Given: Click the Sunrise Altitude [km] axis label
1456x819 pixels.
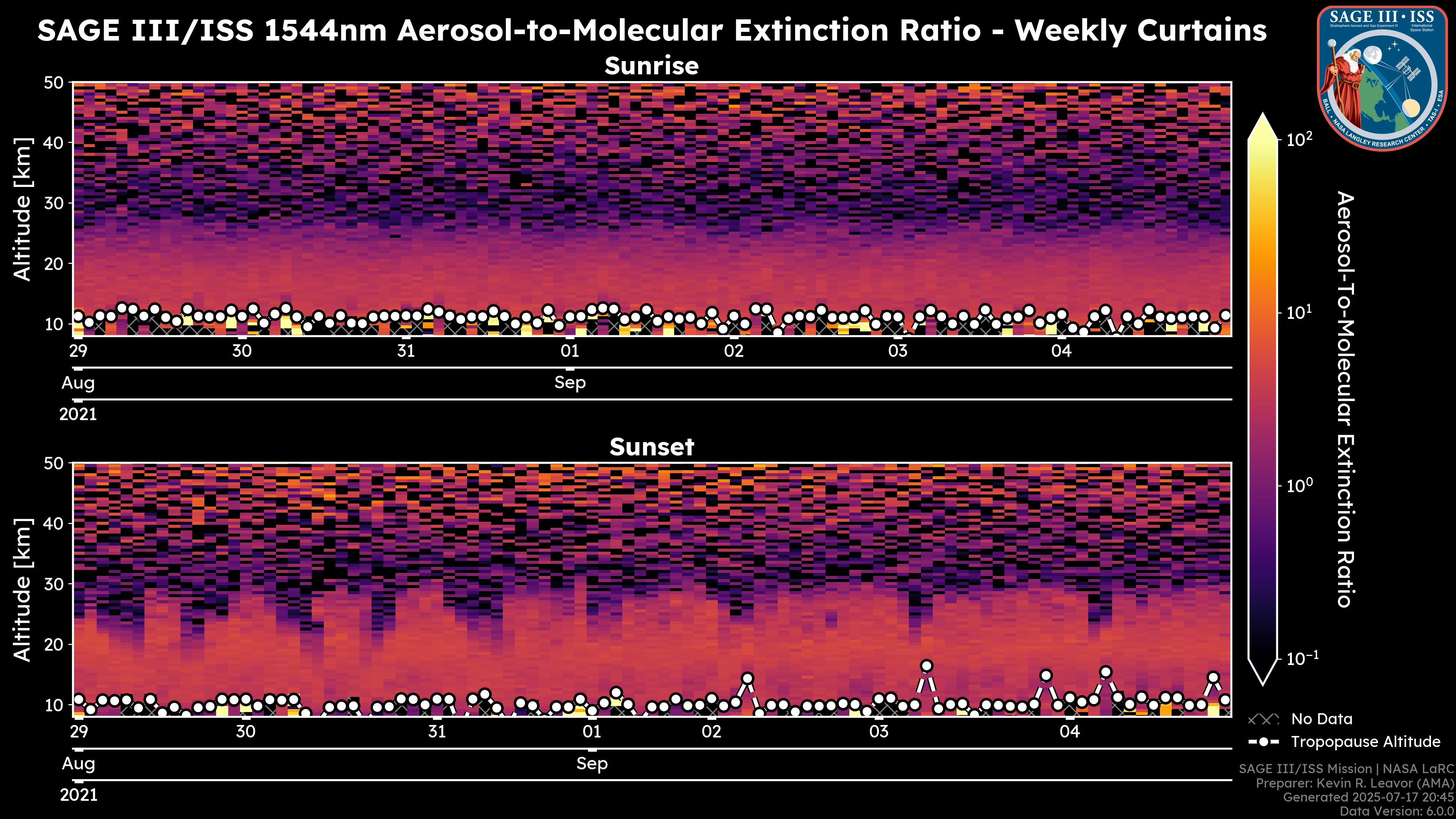Looking at the screenshot, I should pos(23,209).
